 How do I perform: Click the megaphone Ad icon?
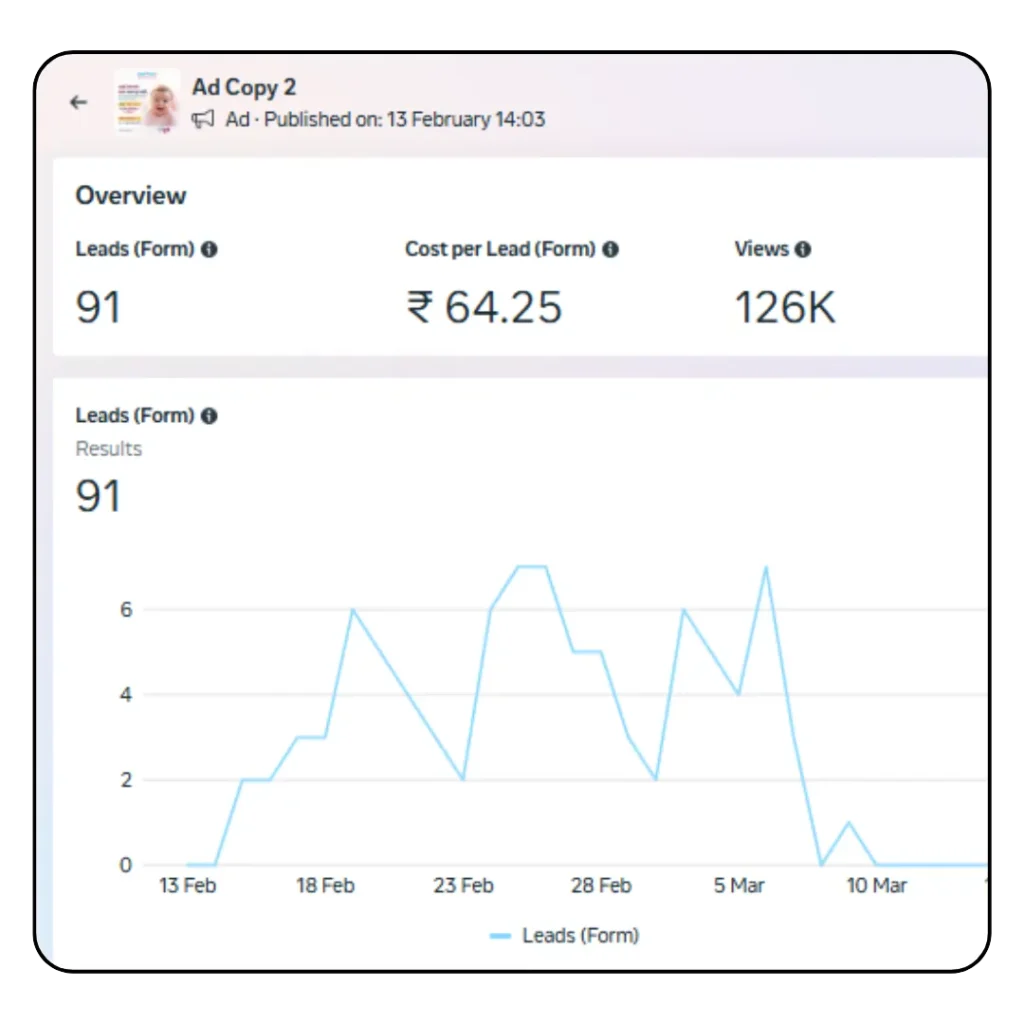pos(203,120)
